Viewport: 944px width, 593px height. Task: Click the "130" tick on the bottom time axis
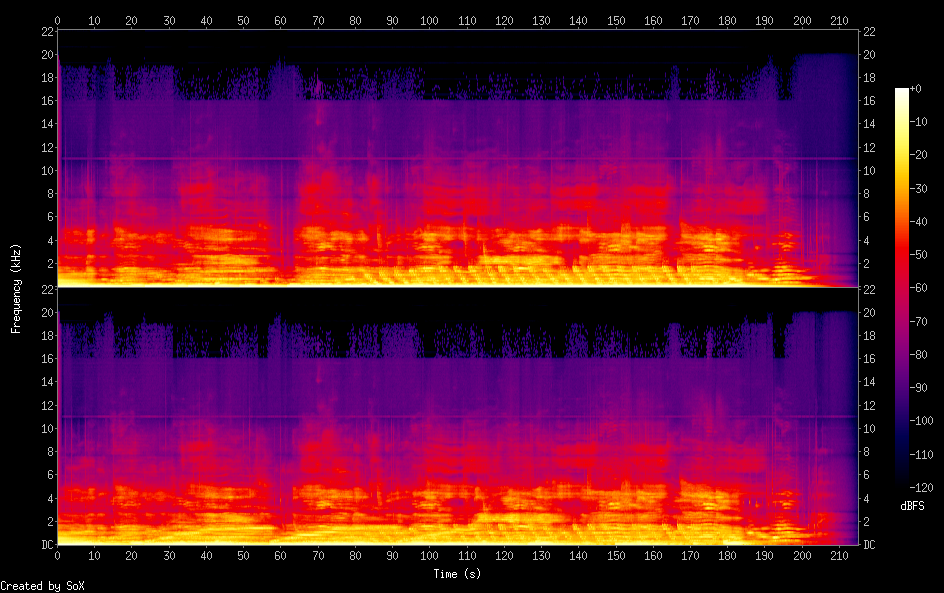point(541,556)
